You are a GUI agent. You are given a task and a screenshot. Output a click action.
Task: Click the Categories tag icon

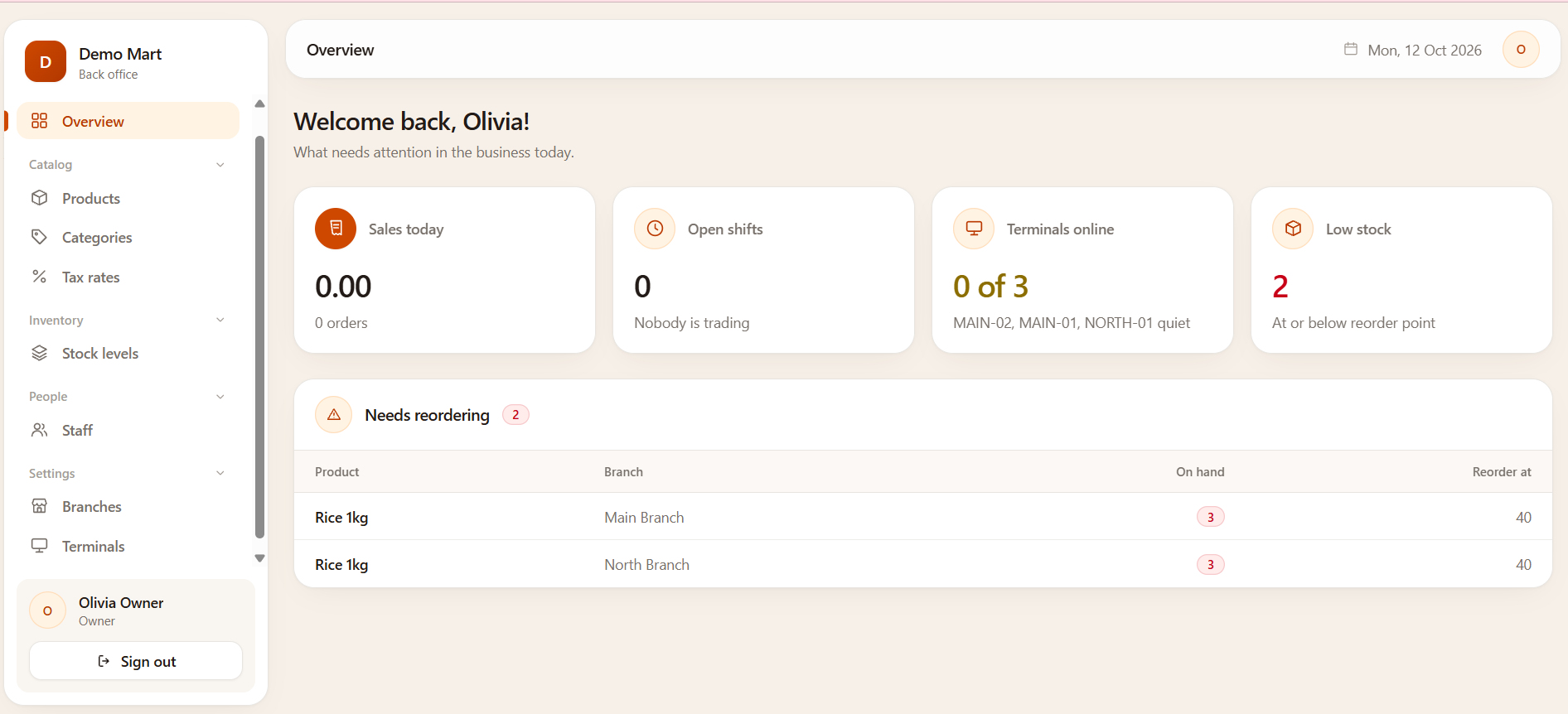point(39,237)
